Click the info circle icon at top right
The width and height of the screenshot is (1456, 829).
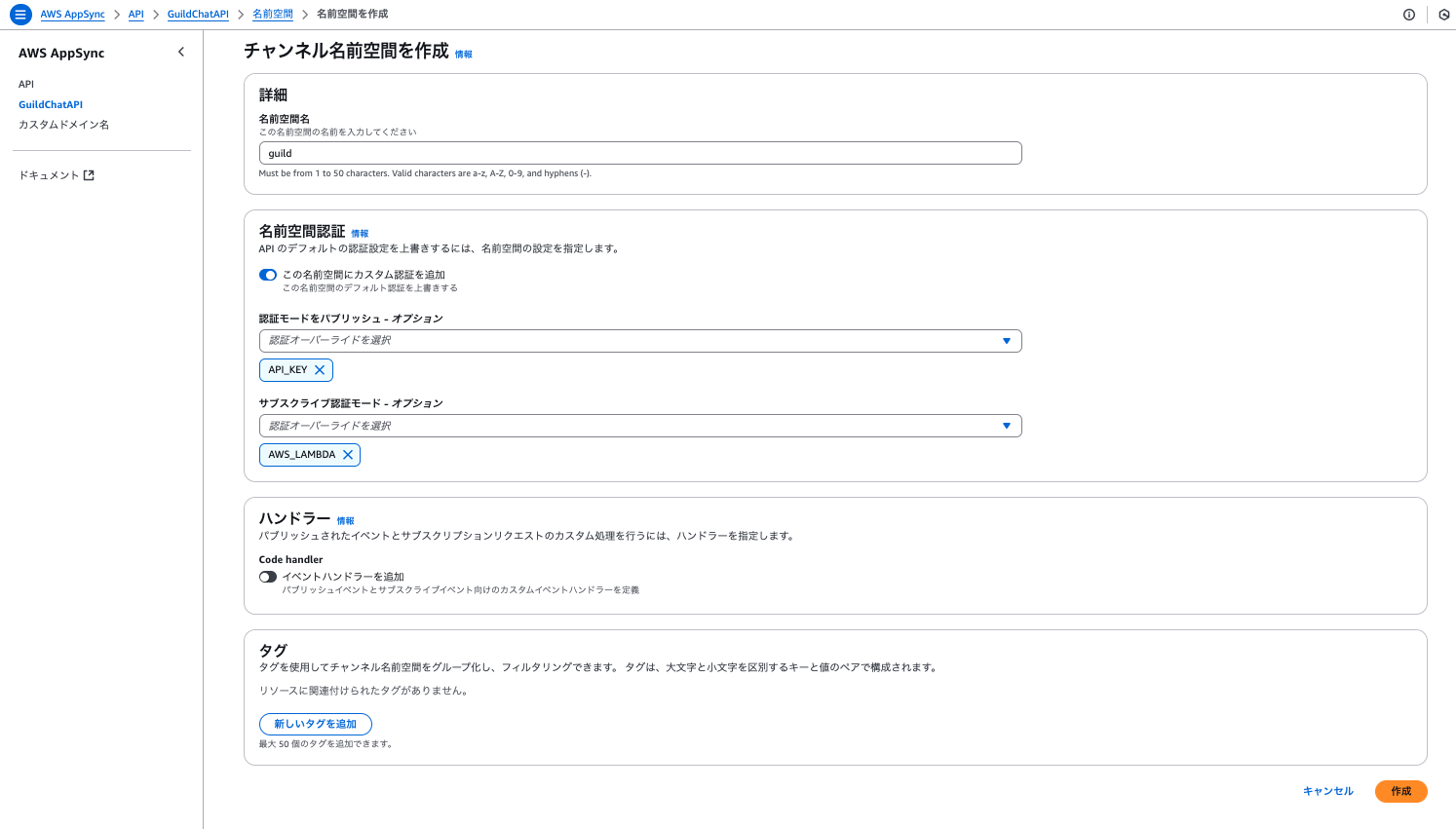point(1409,15)
